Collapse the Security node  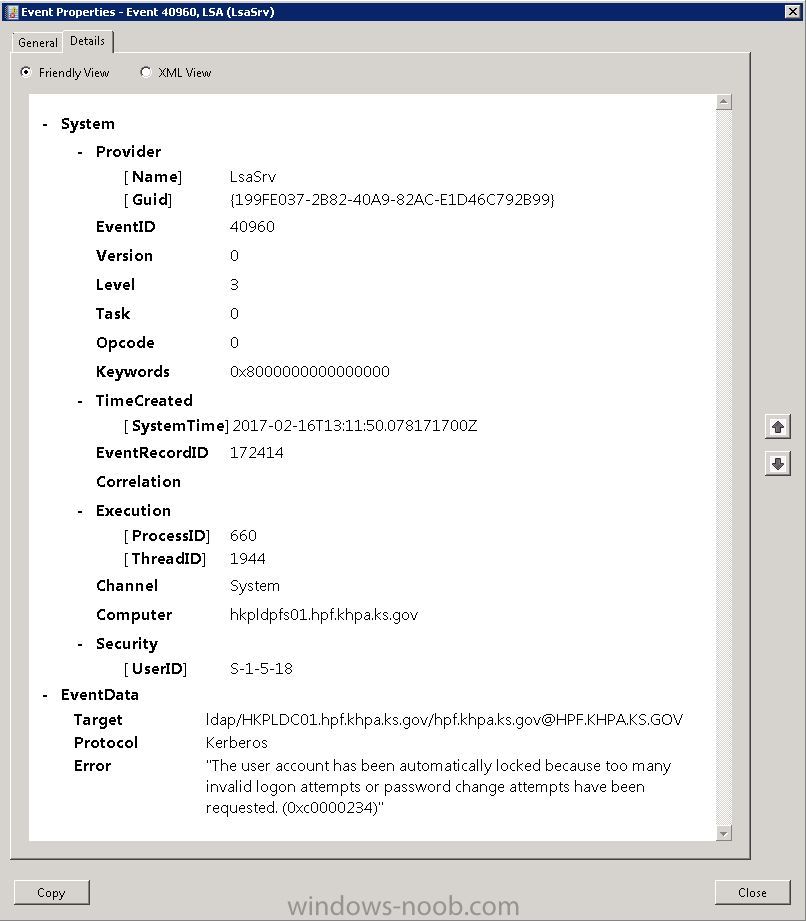[x=80, y=644]
